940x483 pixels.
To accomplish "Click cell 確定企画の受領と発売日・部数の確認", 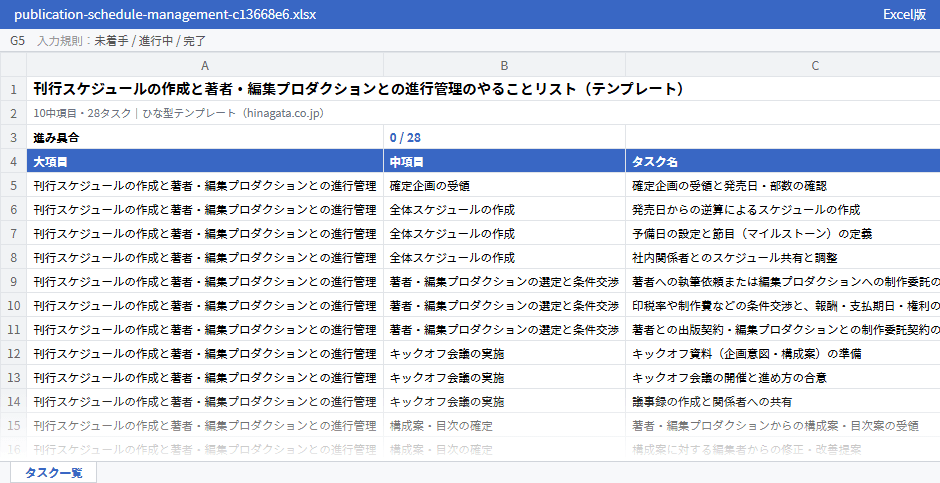I will [782, 185].
